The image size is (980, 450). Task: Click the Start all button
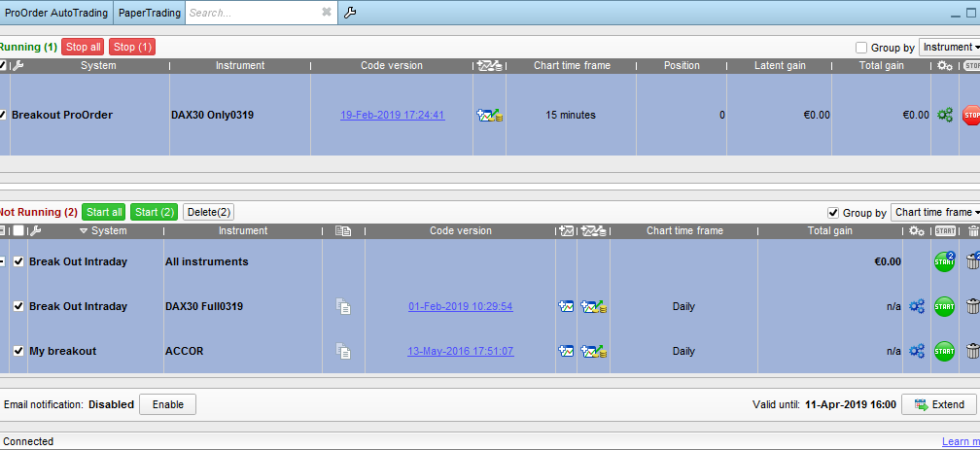pyautogui.click(x=104, y=212)
